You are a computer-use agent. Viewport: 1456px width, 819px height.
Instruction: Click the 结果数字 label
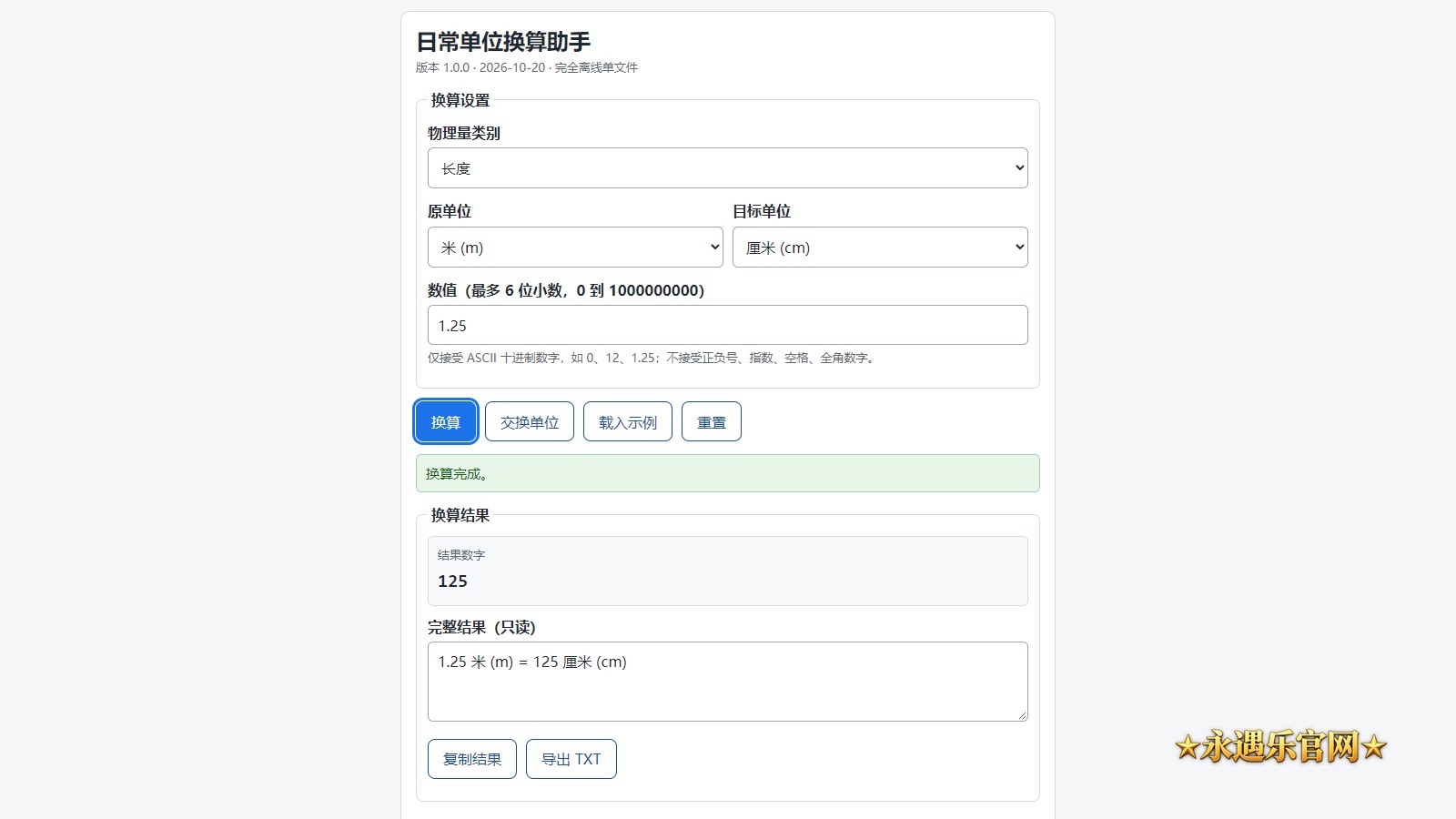click(x=461, y=555)
